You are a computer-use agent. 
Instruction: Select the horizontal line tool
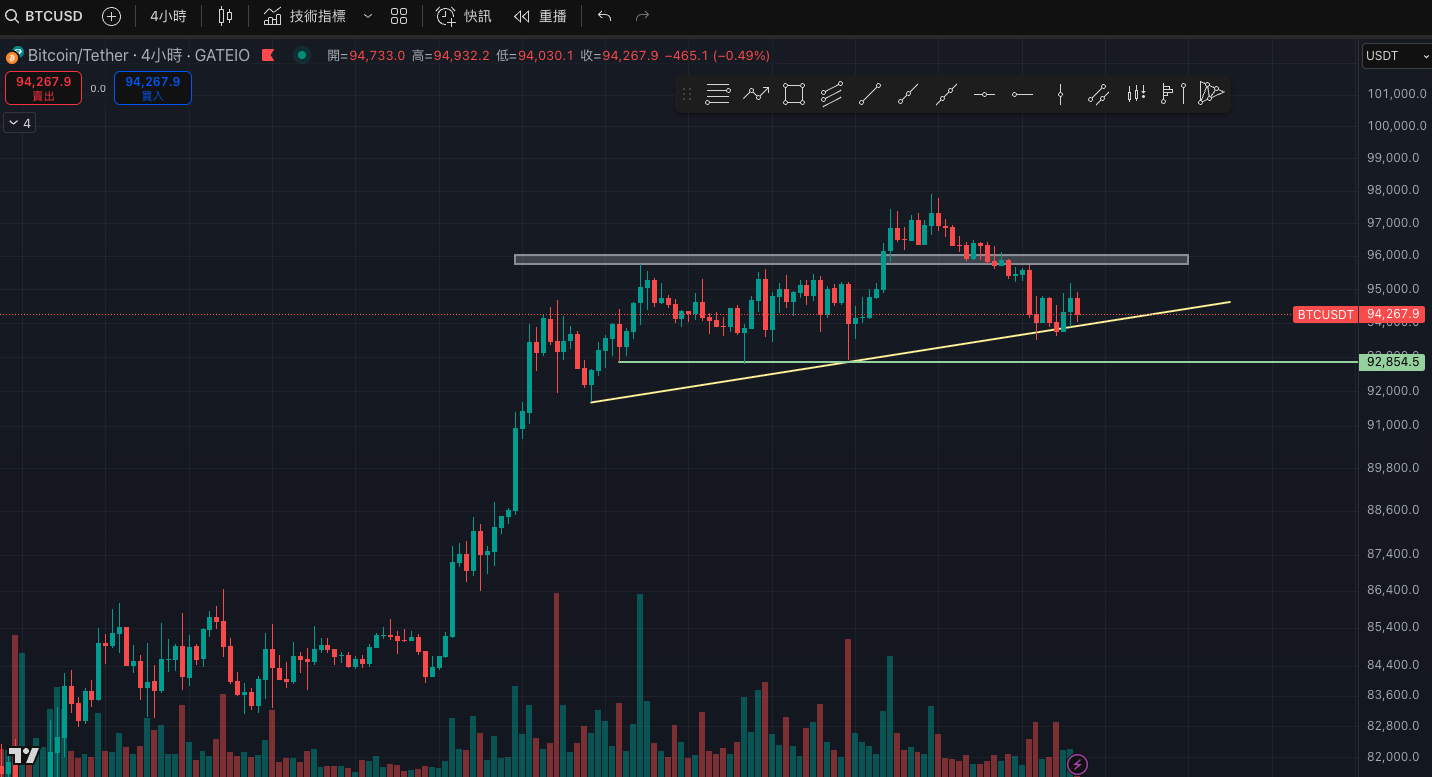pyautogui.click(x=984, y=95)
